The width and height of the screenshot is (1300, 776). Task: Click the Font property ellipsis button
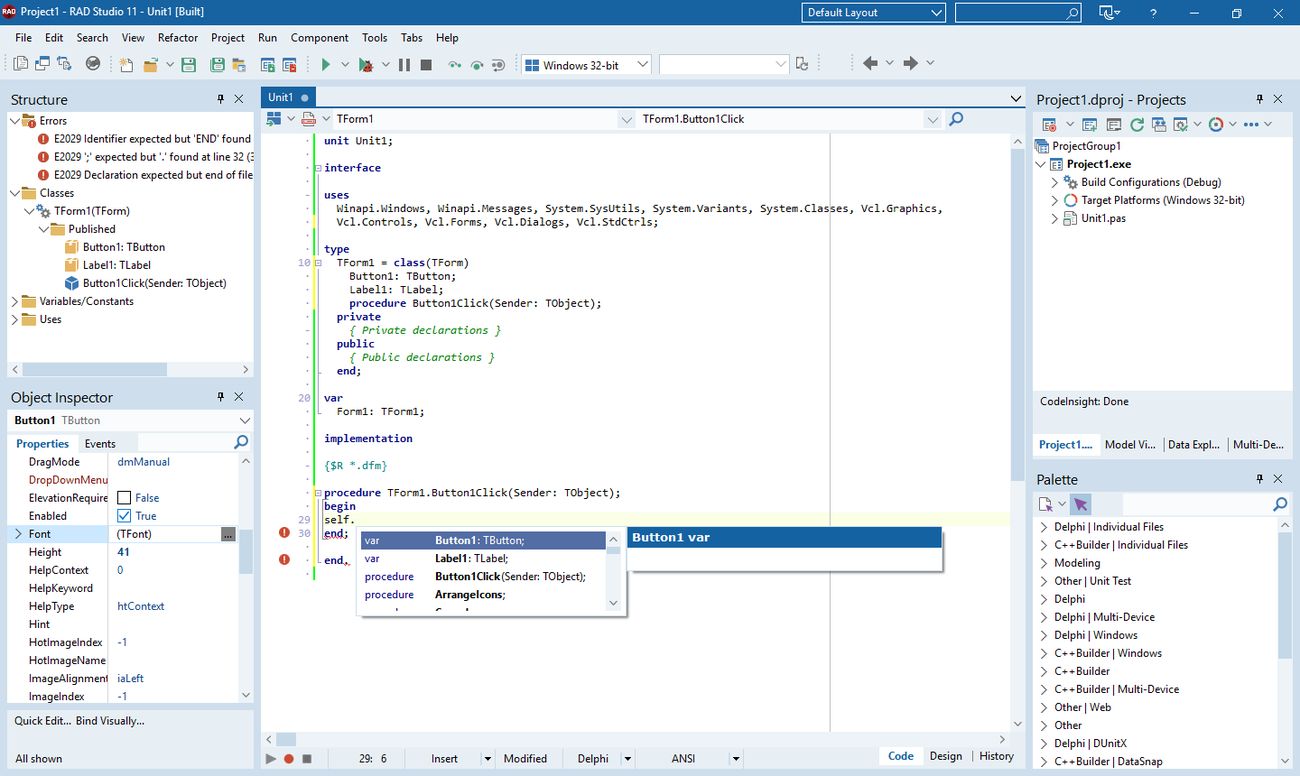[x=228, y=535]
